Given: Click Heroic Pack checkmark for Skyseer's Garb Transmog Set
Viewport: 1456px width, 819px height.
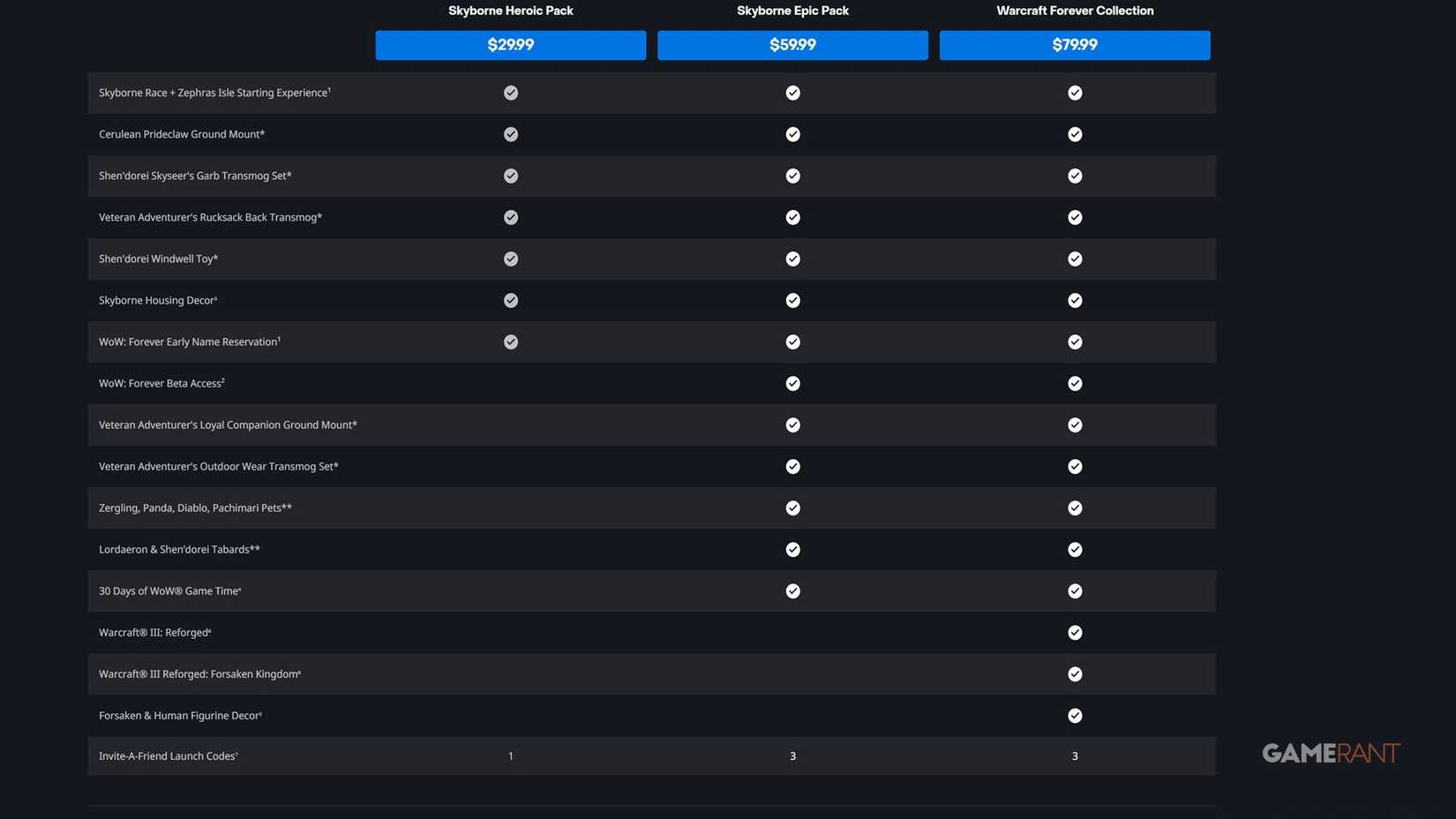Looking at the screenshot, I should (511, 176).
